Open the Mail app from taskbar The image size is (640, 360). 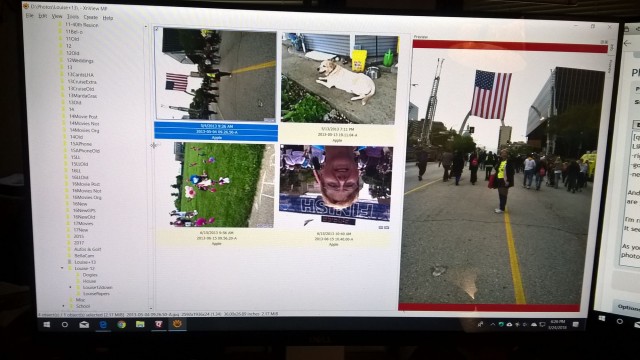tap(84, 324)
